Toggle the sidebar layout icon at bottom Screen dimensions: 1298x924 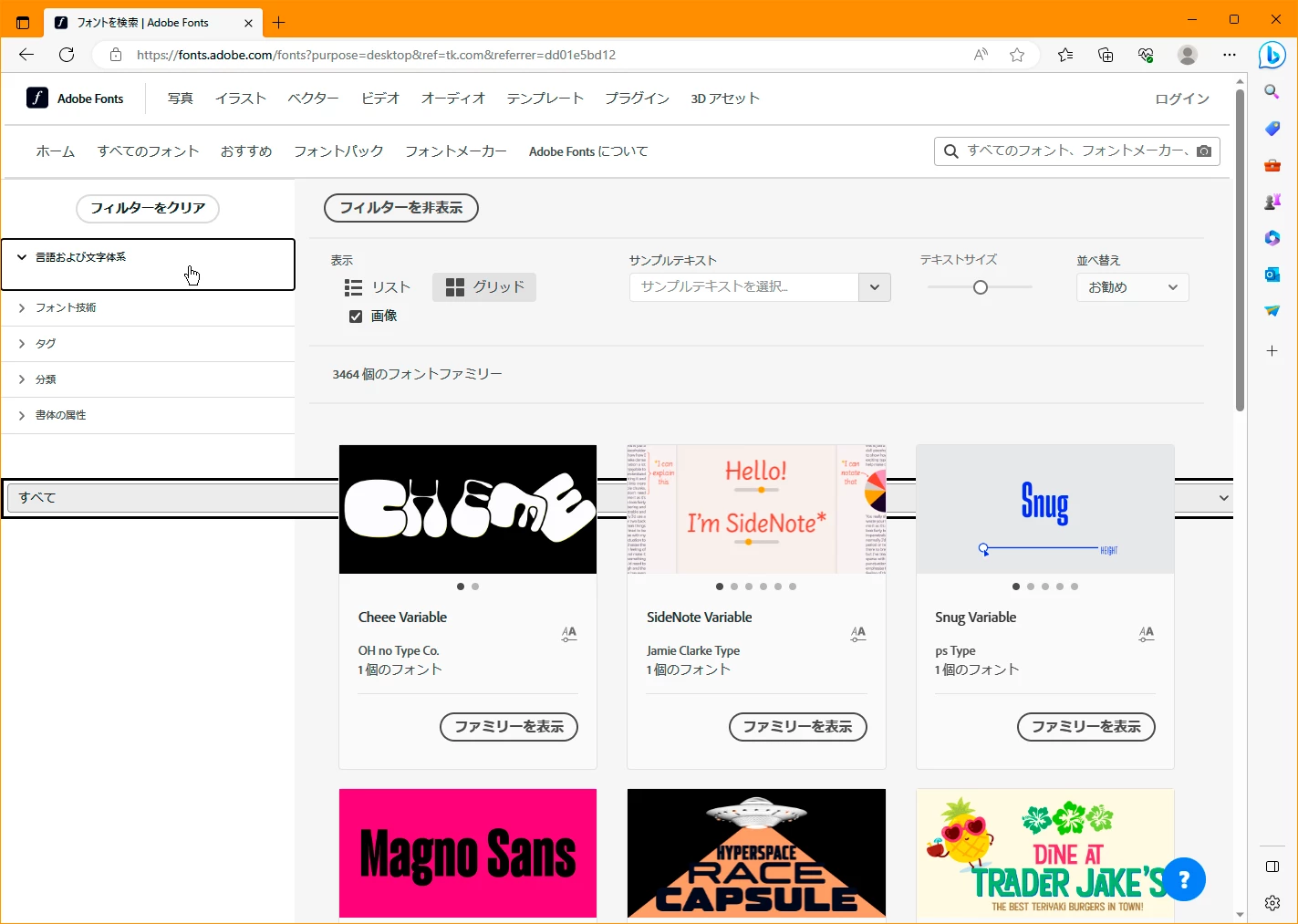pyautogui.click(x=1272, y=867)
